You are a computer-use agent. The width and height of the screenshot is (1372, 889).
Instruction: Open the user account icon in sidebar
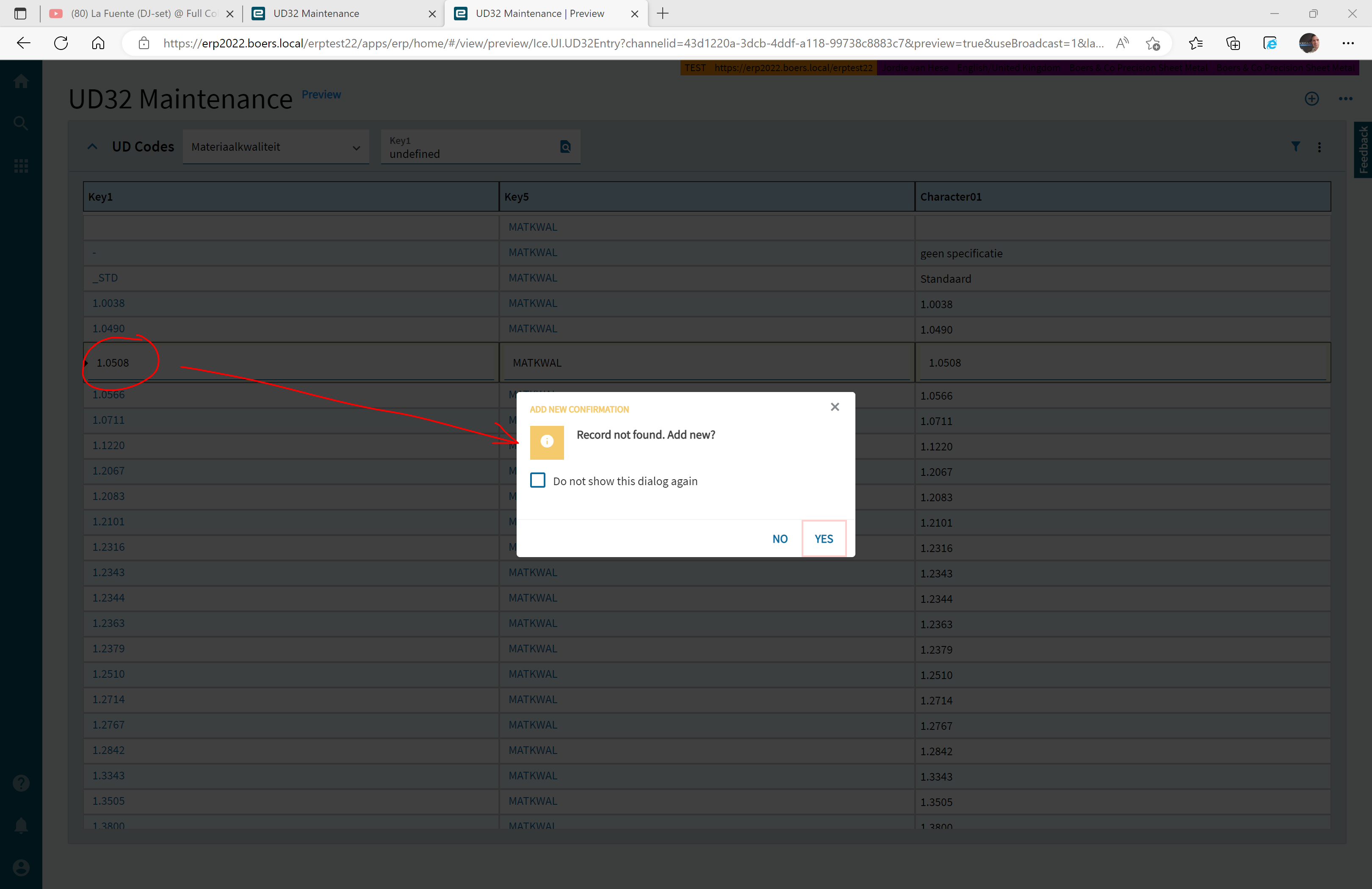pyautogui.click(x=21, y=868)
